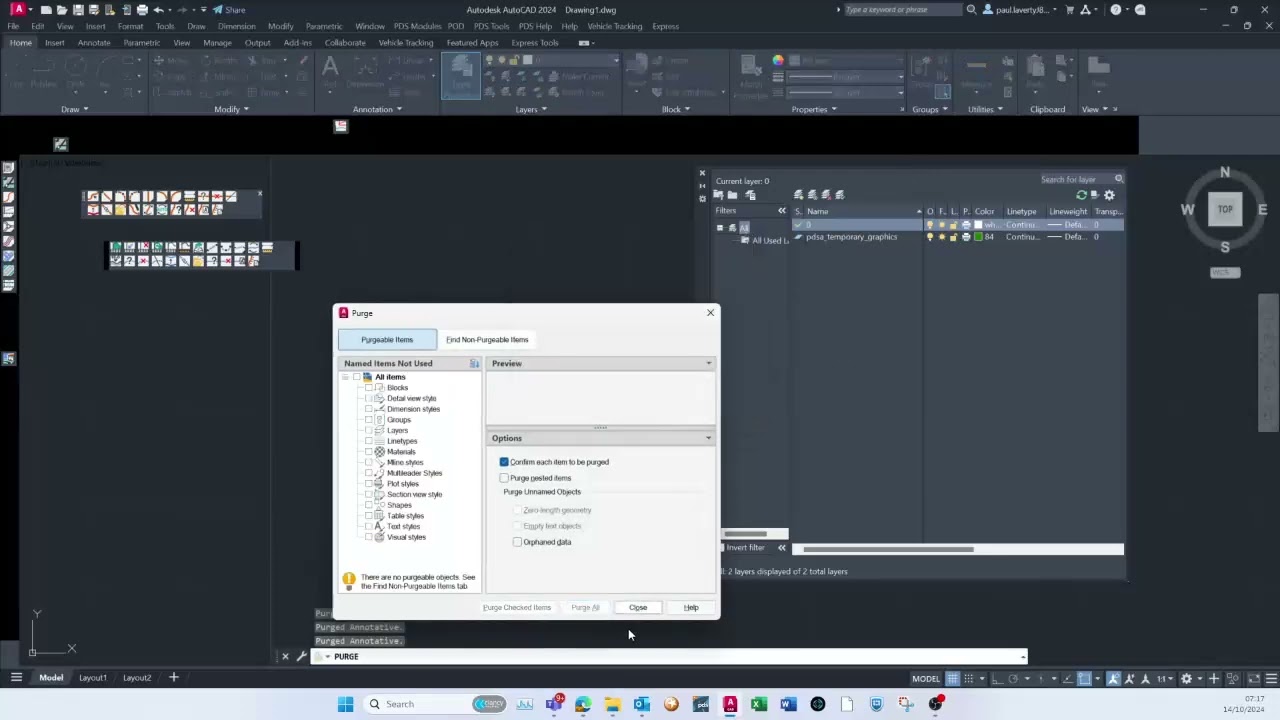Click the Close button in Purge dialog
Image resolution: width=1280 pixels, height=720 pixels.
click(638, 608)
